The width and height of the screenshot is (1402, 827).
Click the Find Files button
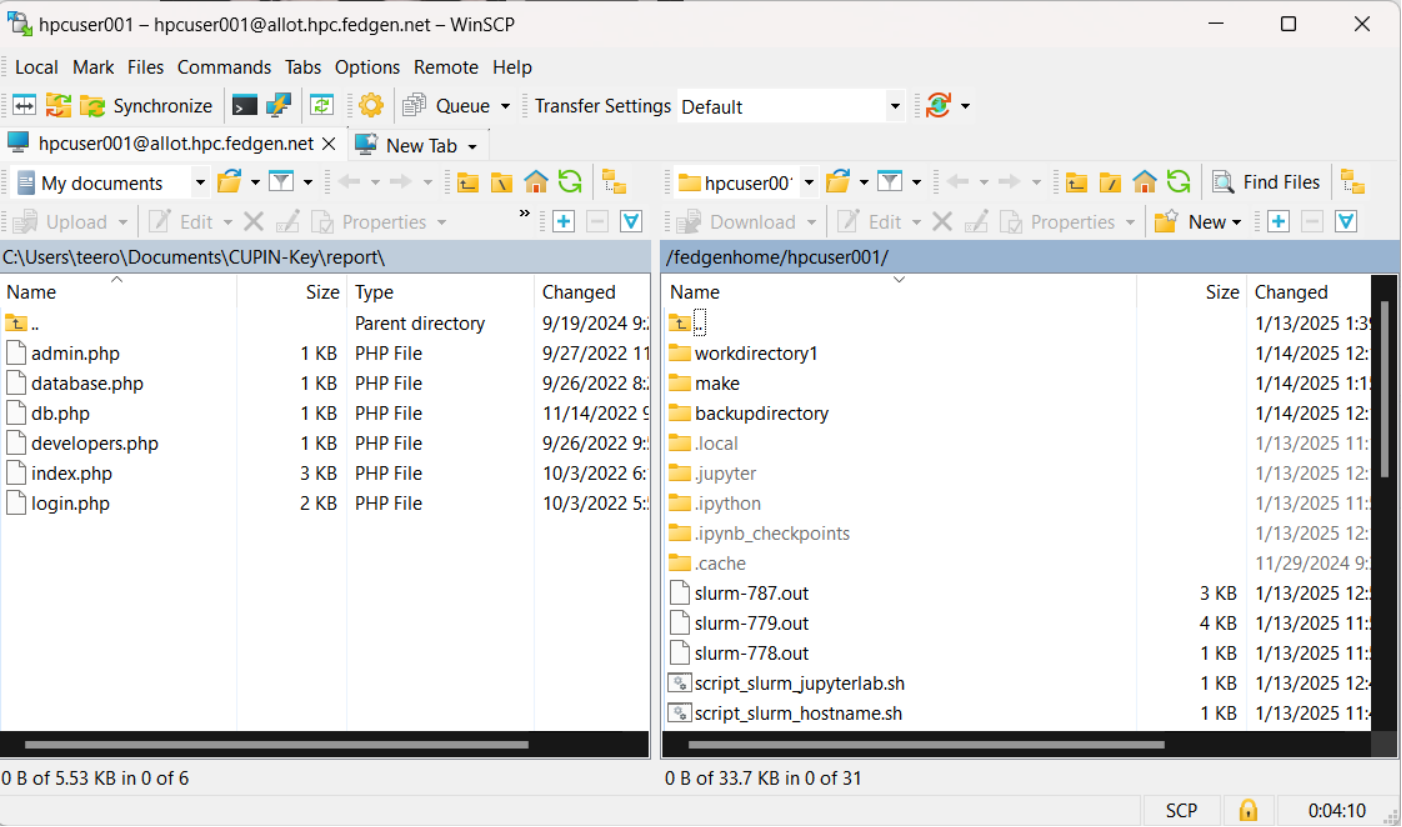click(x=1266, y=182)
